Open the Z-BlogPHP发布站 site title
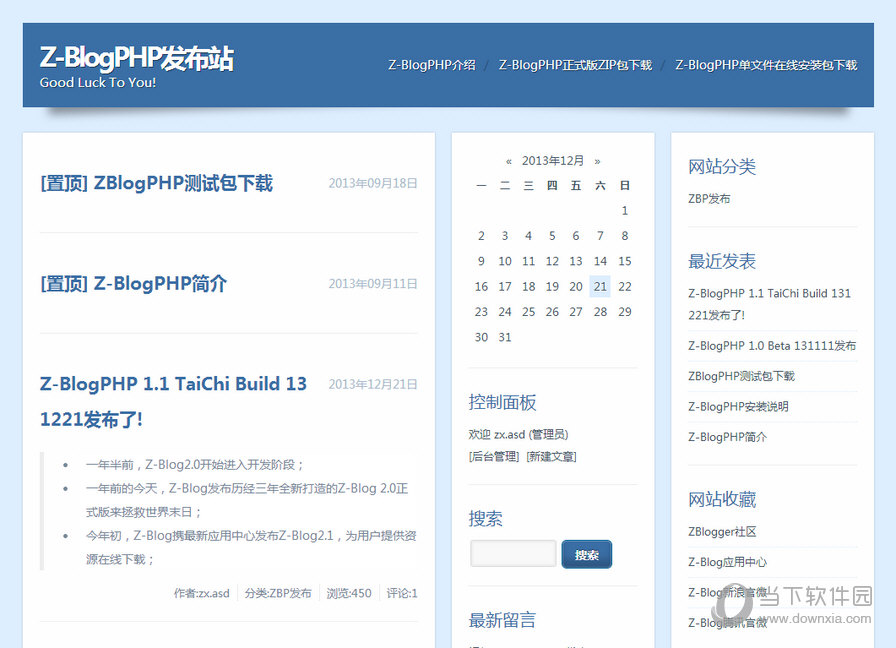 pyautogui.click(x=137, y=58)
